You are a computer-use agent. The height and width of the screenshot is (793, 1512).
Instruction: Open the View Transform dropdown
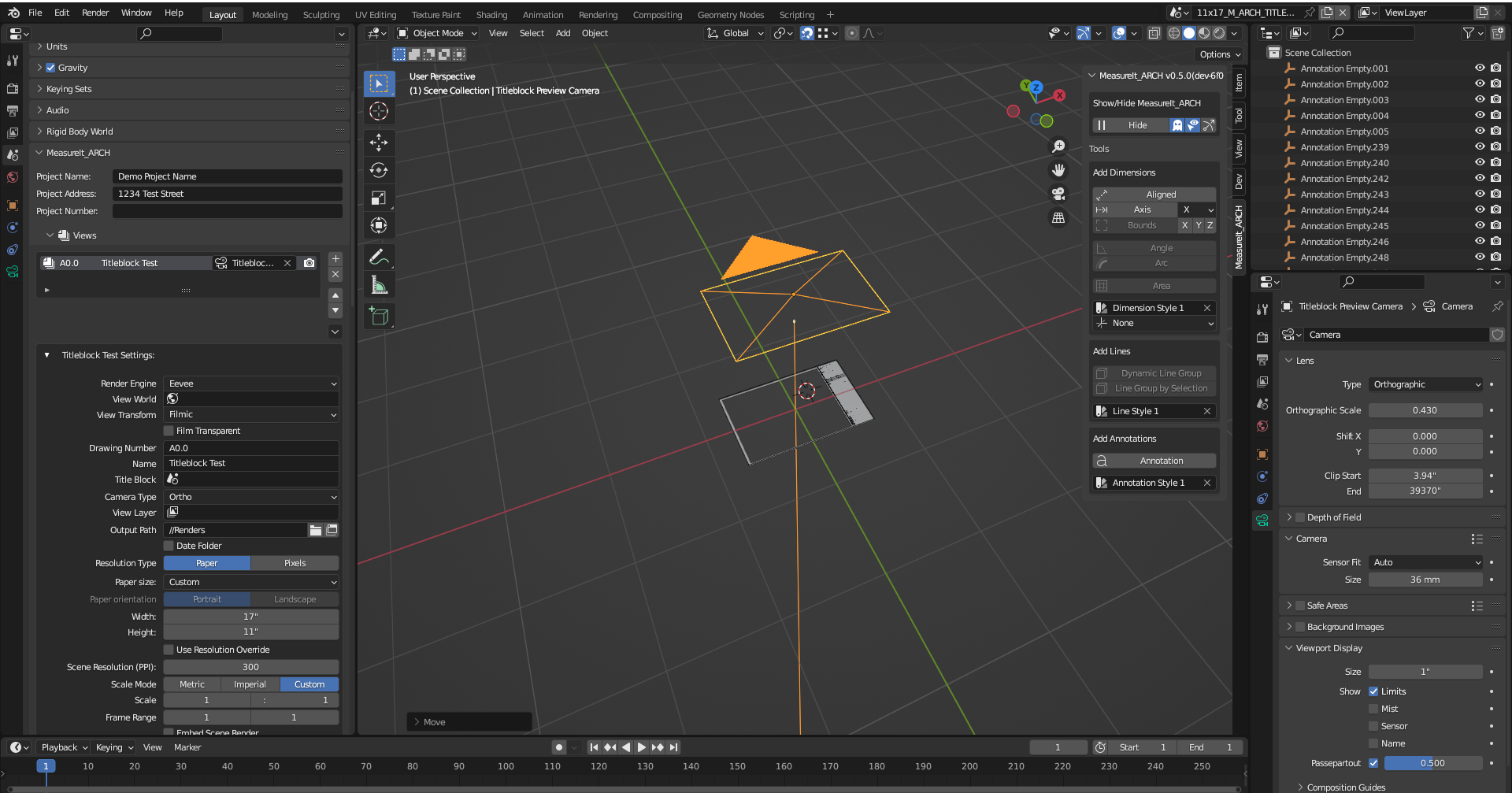click(251, 414)
